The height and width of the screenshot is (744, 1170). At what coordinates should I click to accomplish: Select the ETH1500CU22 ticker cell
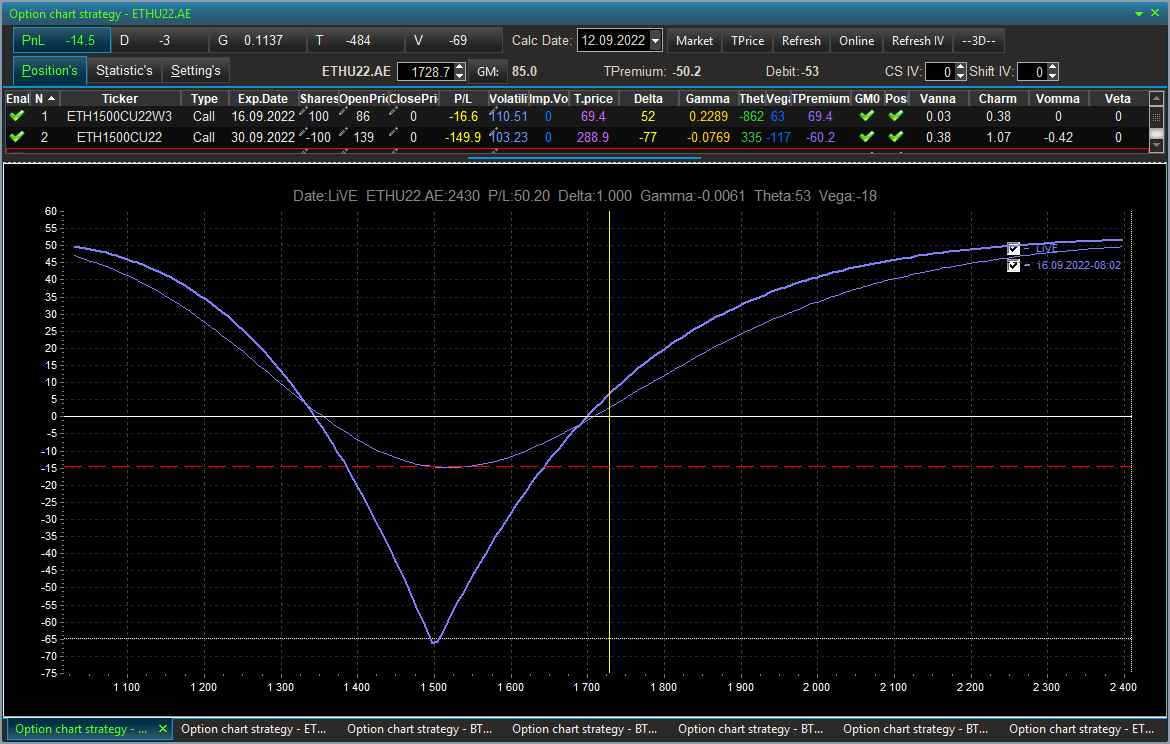[x=119, y=137]
